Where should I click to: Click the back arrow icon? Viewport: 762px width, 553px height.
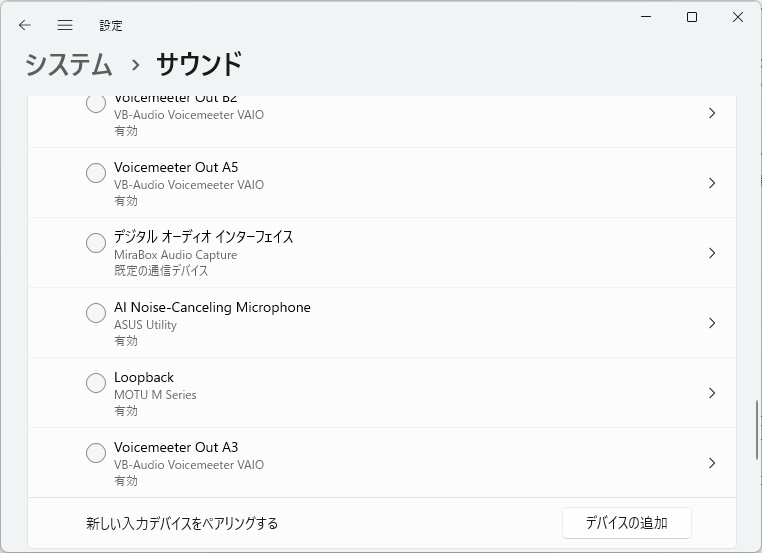(25, 25)
